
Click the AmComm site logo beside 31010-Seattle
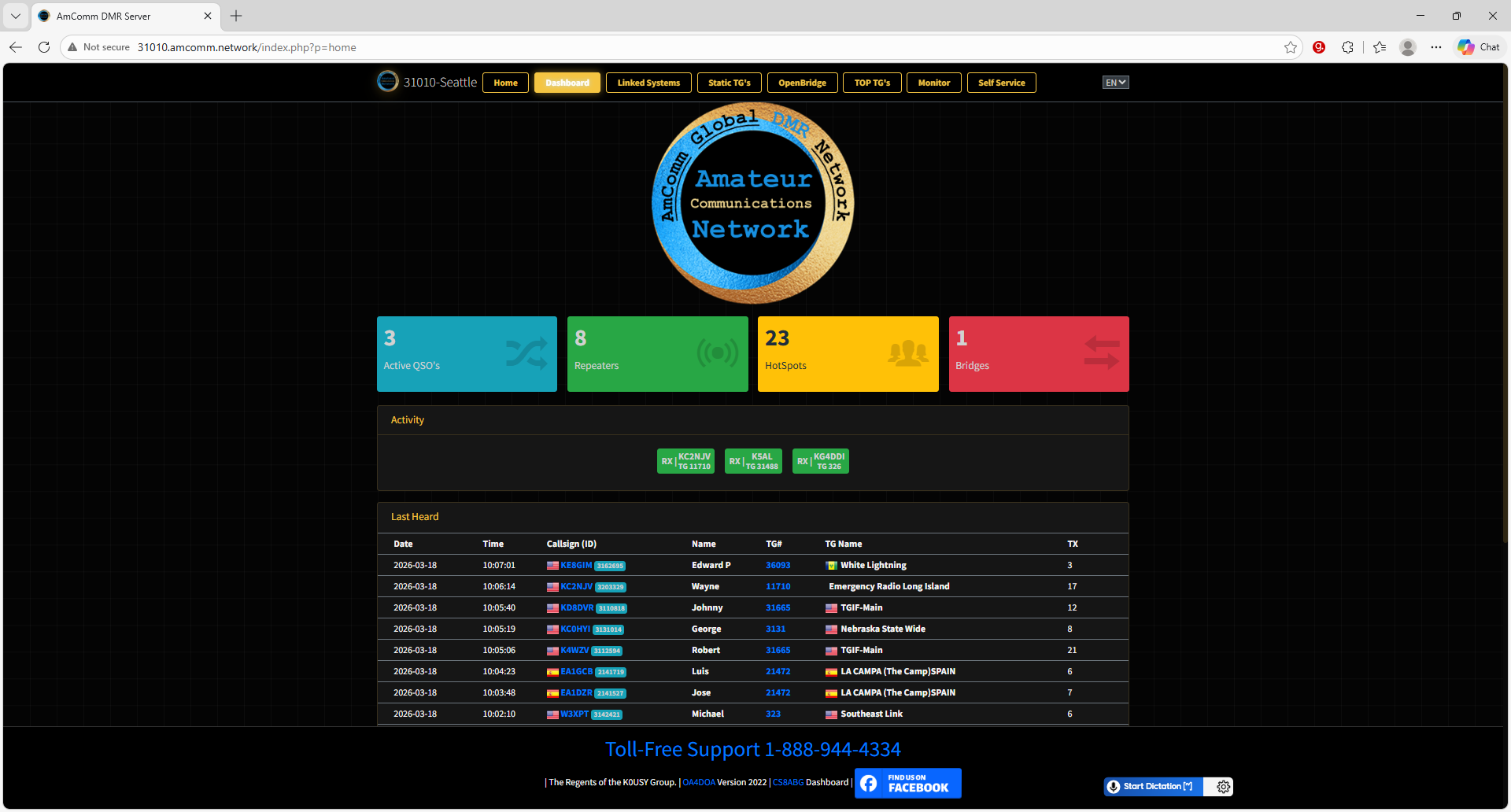click(x=388, y=82)
